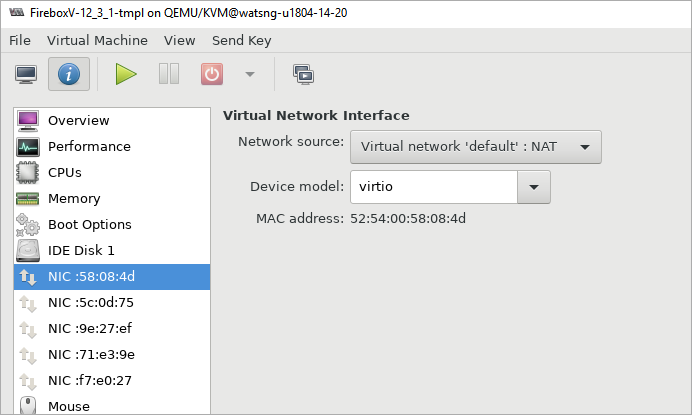This screenshot has width=692, height=415.
Task: Select Overview in hardware list
Action: coord(78,120)
